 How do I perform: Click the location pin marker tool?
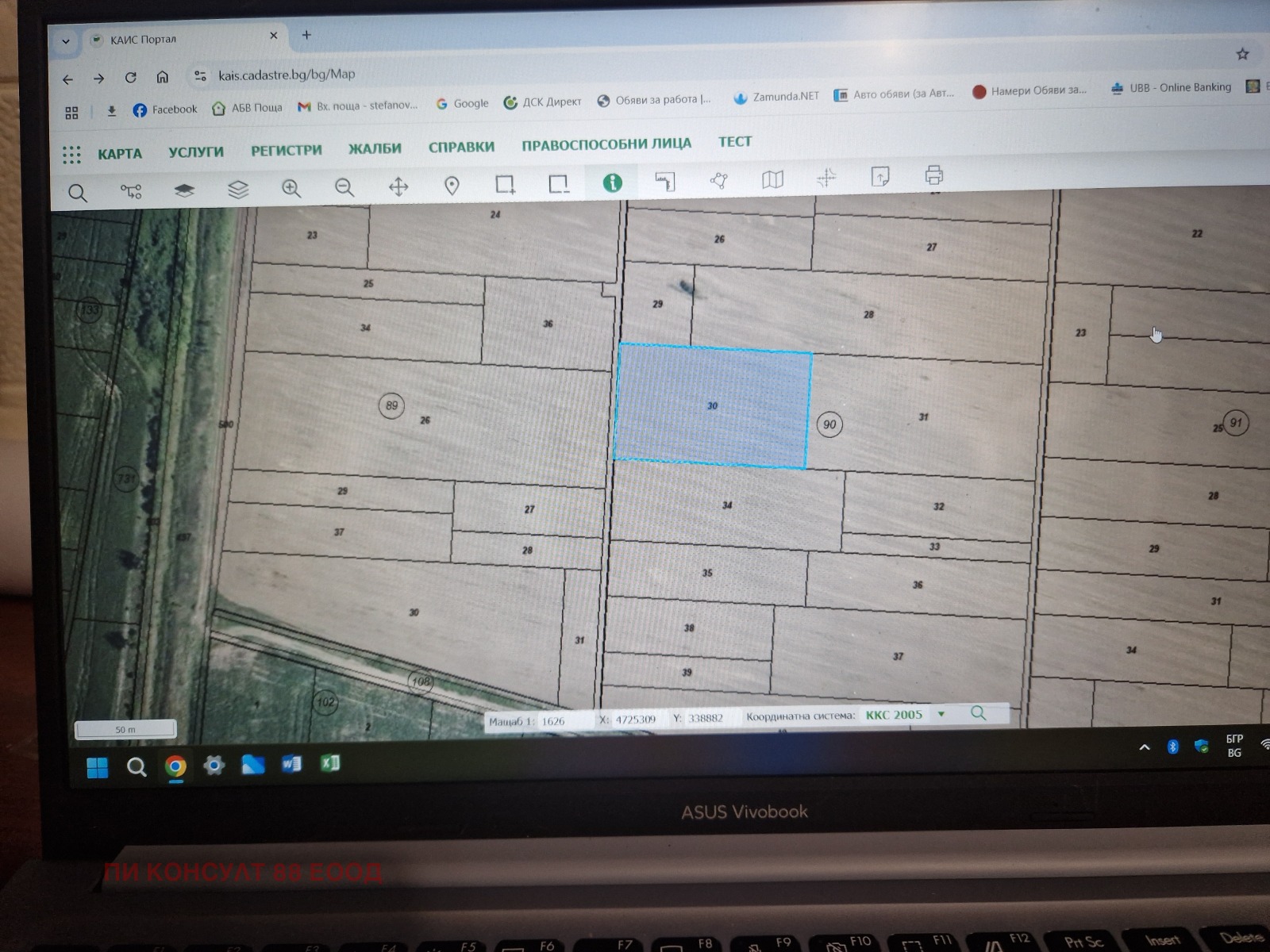click(452, 186)
